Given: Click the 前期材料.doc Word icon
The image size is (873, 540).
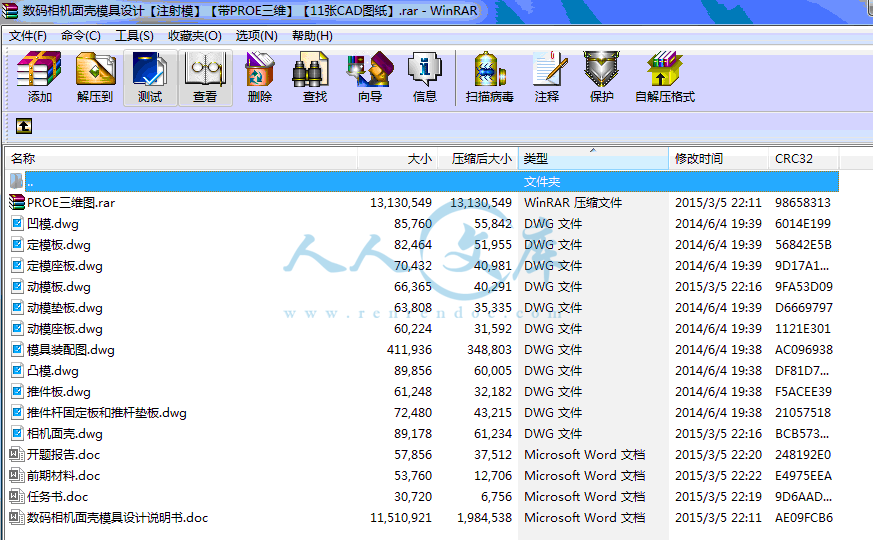Looking at the screenshot, I should (17, 475).
